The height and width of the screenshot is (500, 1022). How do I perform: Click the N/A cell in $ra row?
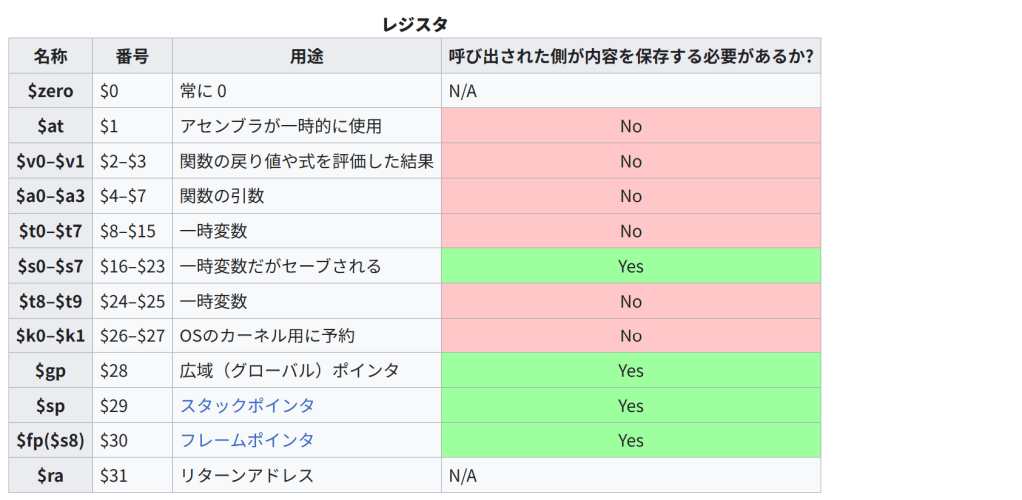point(630,475)
